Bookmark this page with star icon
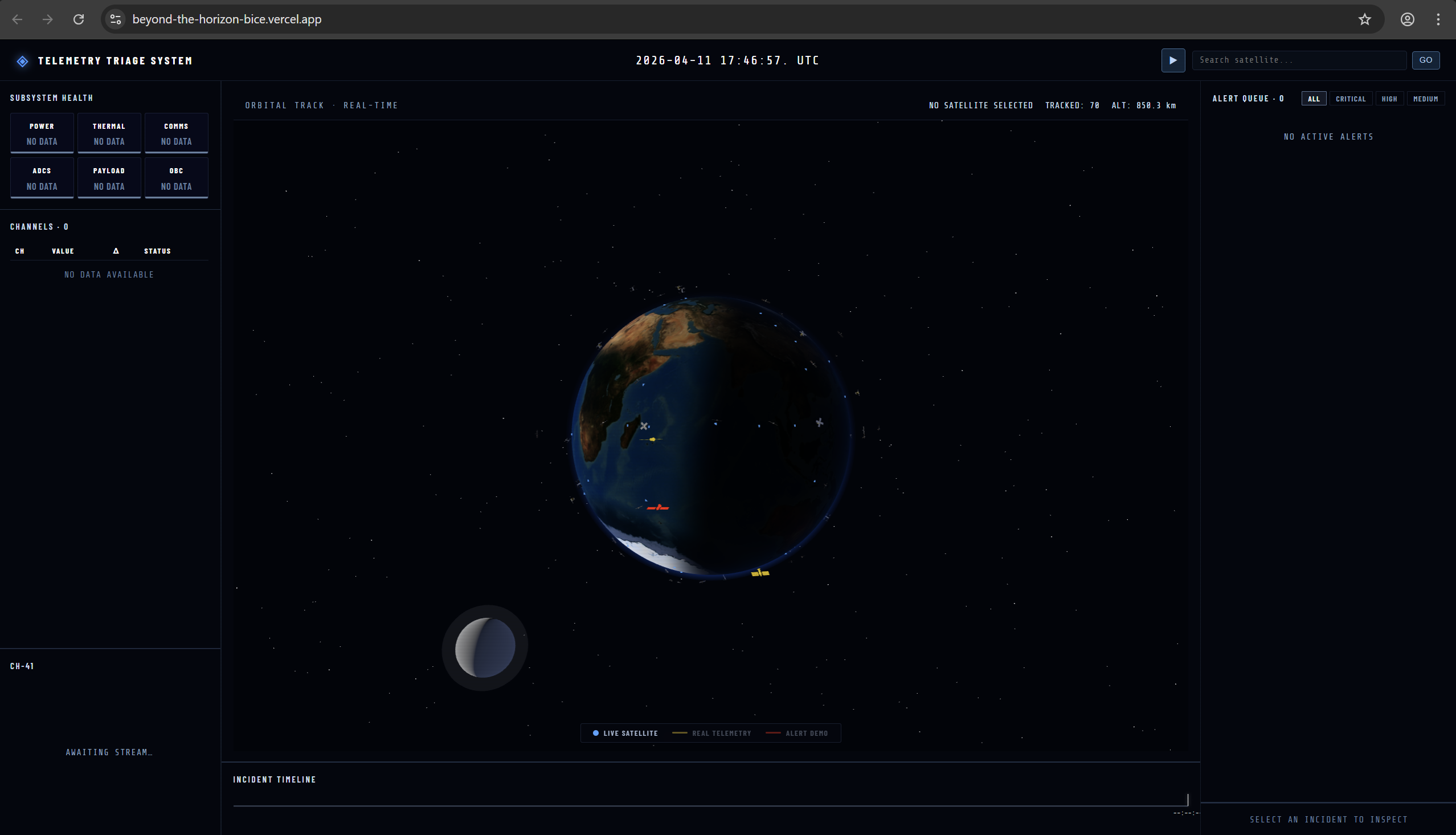This screenshot has width=1456, height=835. pyautogui.click(x=1364, y=19)
